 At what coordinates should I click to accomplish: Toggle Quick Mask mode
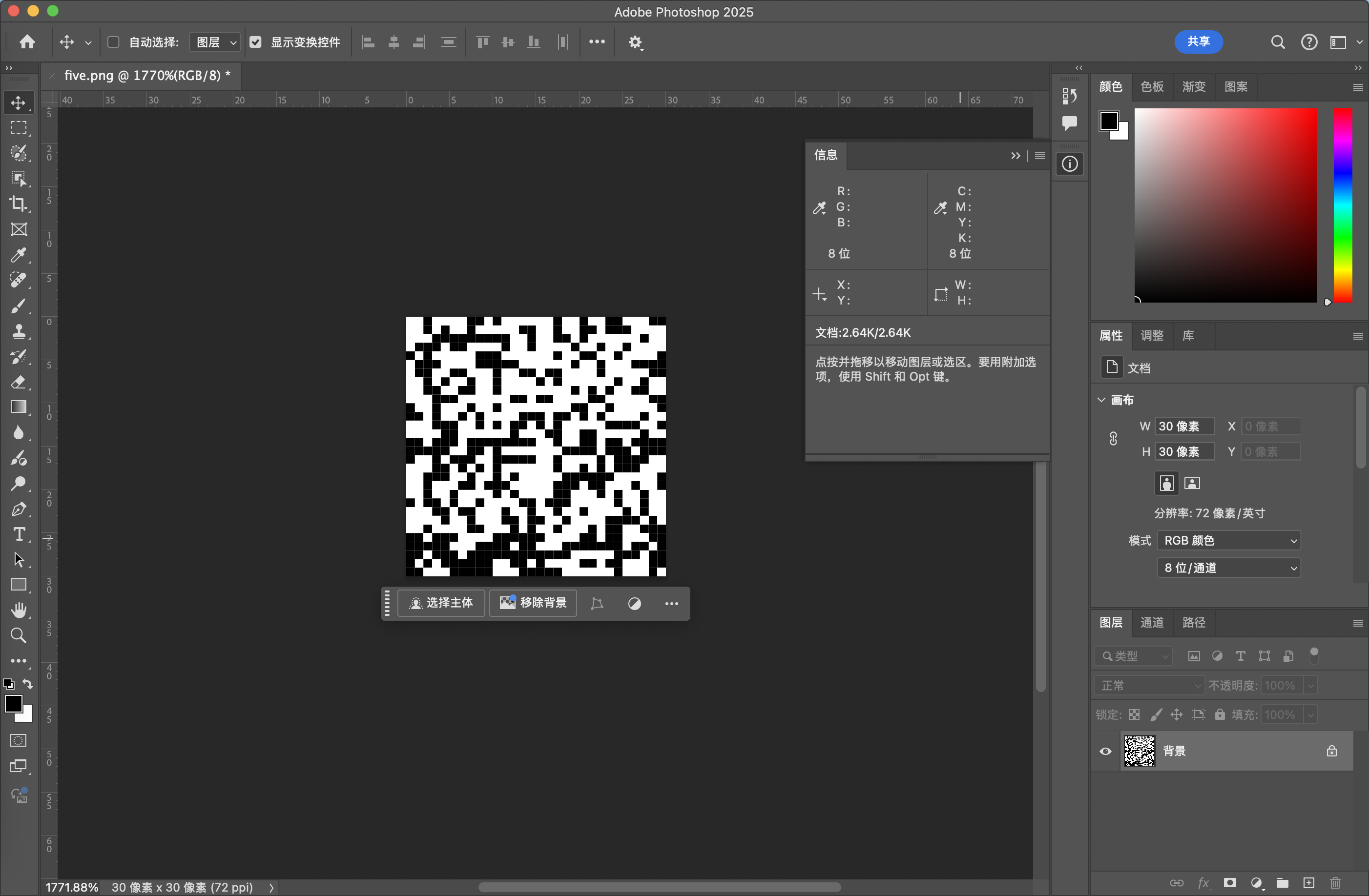19,741
